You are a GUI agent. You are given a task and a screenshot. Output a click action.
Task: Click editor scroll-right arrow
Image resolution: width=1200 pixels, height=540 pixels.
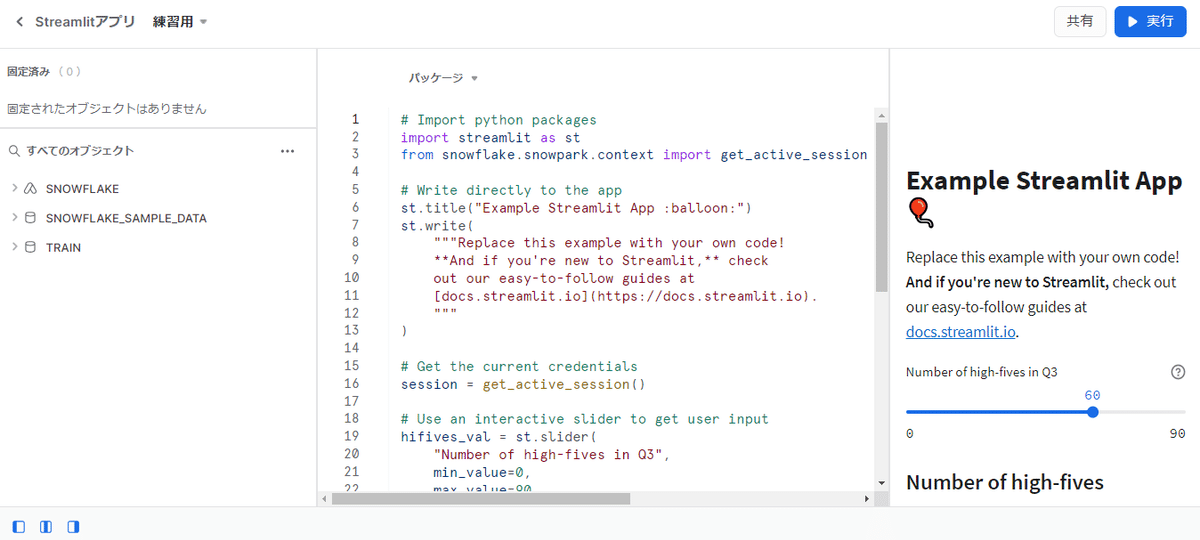click(867, 498)
